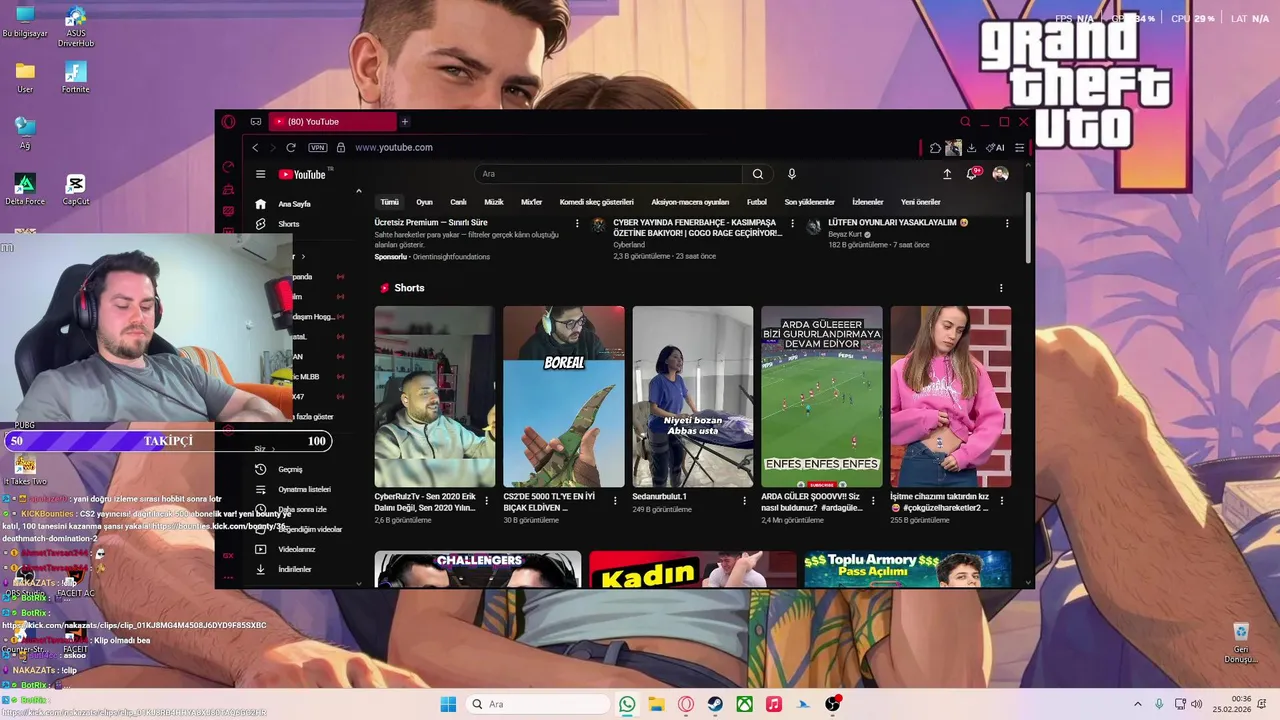This screenshot has width=1280, height=720.
Task: Open the Fortnite desktop shortcut
Action: click(x=75, y=78)
